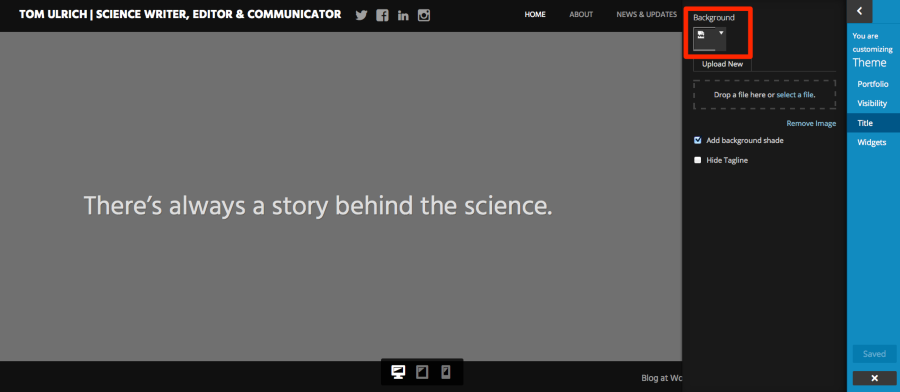Image resolution: width=900 pixels, height=392 pixels.
Task: Switch to the Upload New tab
Action: pyautogui.click(x=722, y=64)
